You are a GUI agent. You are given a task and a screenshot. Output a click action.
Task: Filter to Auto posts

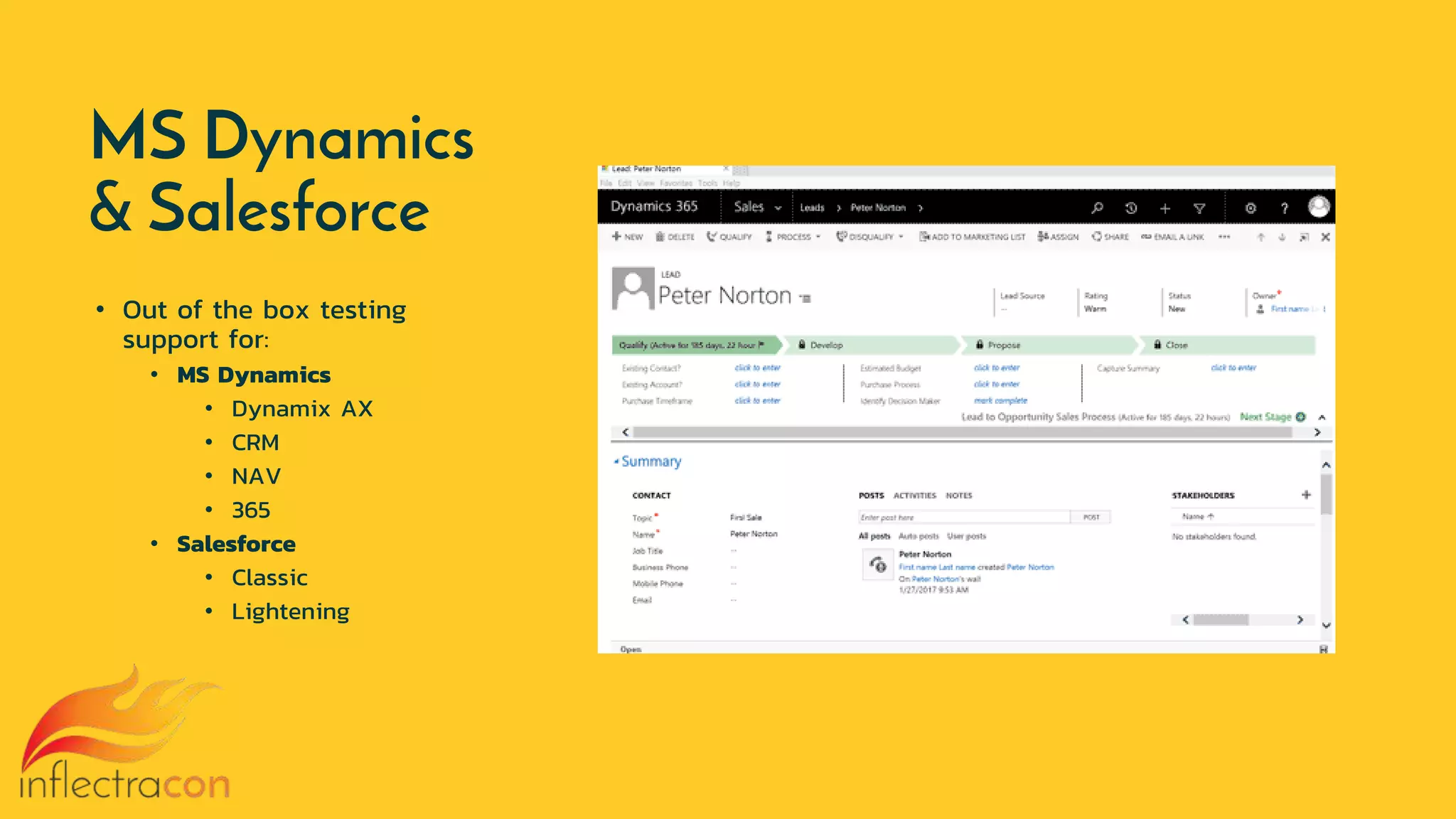point(919,536)
